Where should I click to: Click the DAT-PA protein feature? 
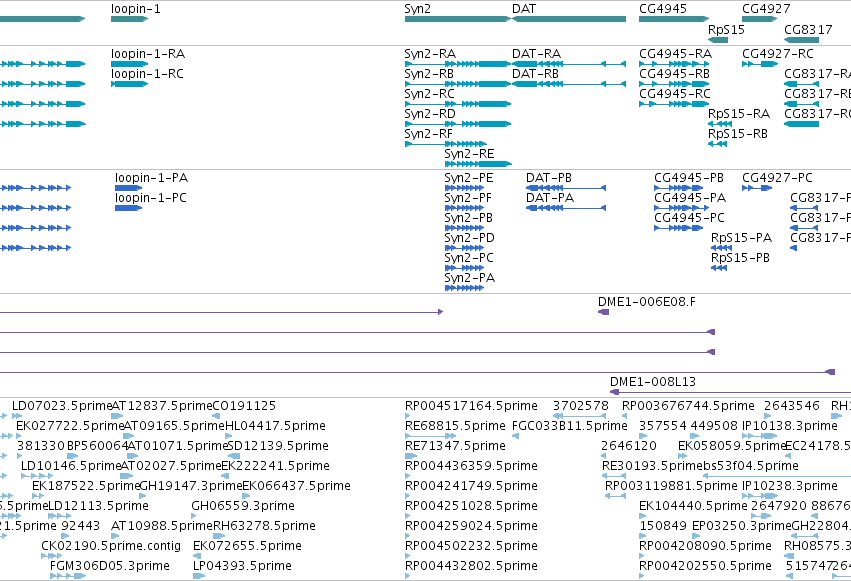coord(566,208)
